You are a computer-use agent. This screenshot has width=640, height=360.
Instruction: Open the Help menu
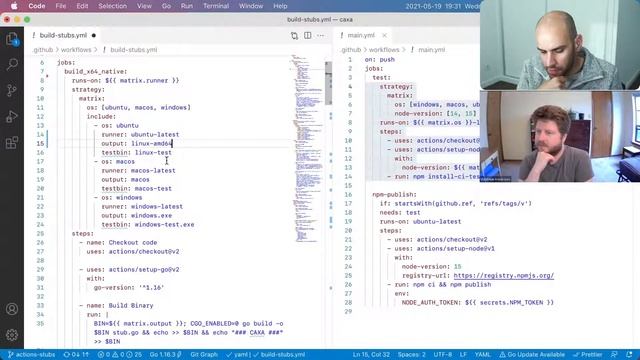pyautogui.click(x=280, y=6)
